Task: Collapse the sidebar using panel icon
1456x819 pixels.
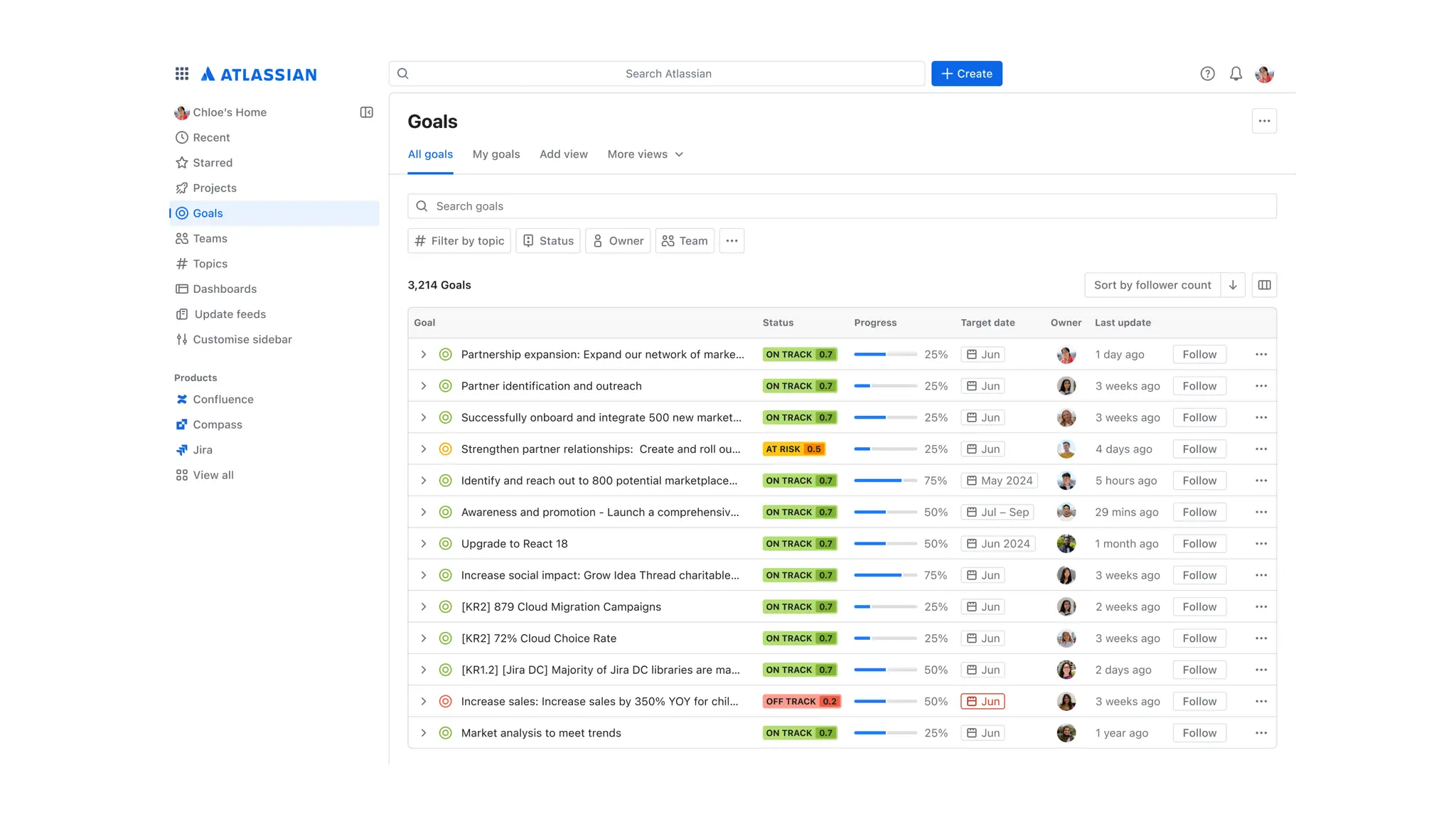Action: [x=366, y=112]
